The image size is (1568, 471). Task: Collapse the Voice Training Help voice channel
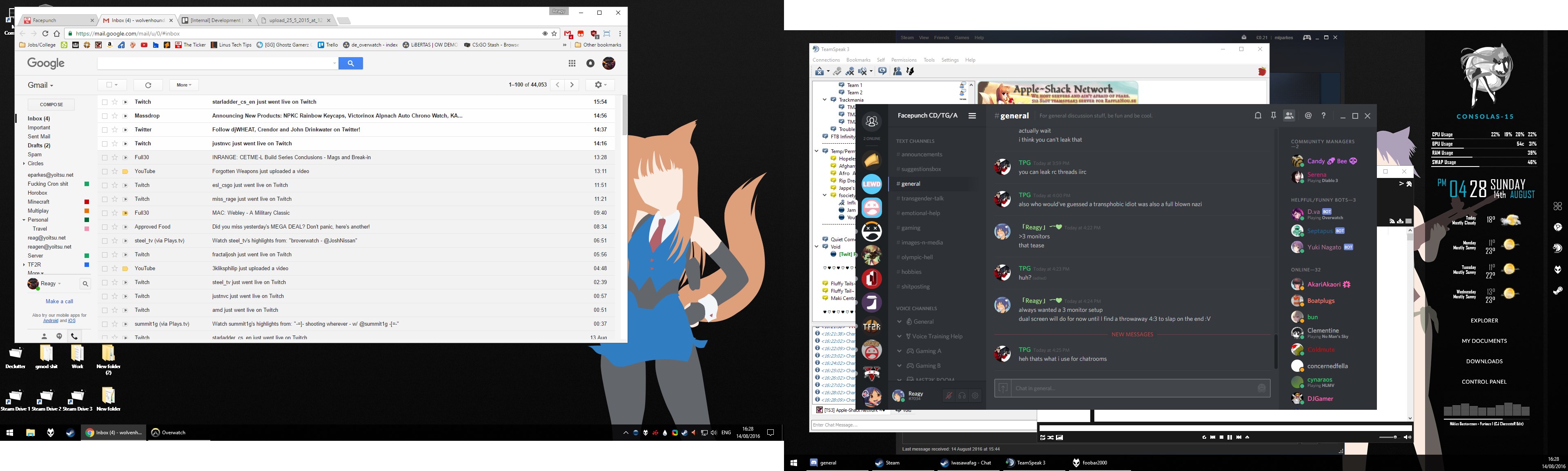[899, 336]
